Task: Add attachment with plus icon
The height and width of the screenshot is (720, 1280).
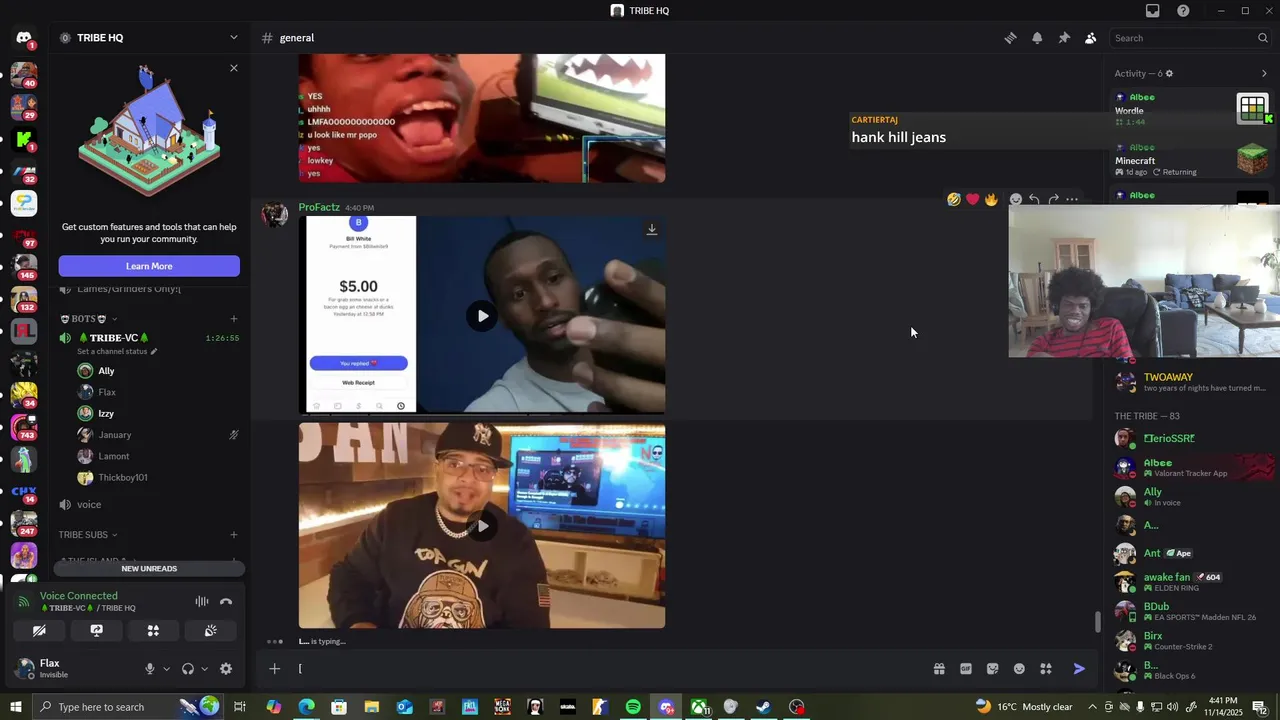Action: 274,669
